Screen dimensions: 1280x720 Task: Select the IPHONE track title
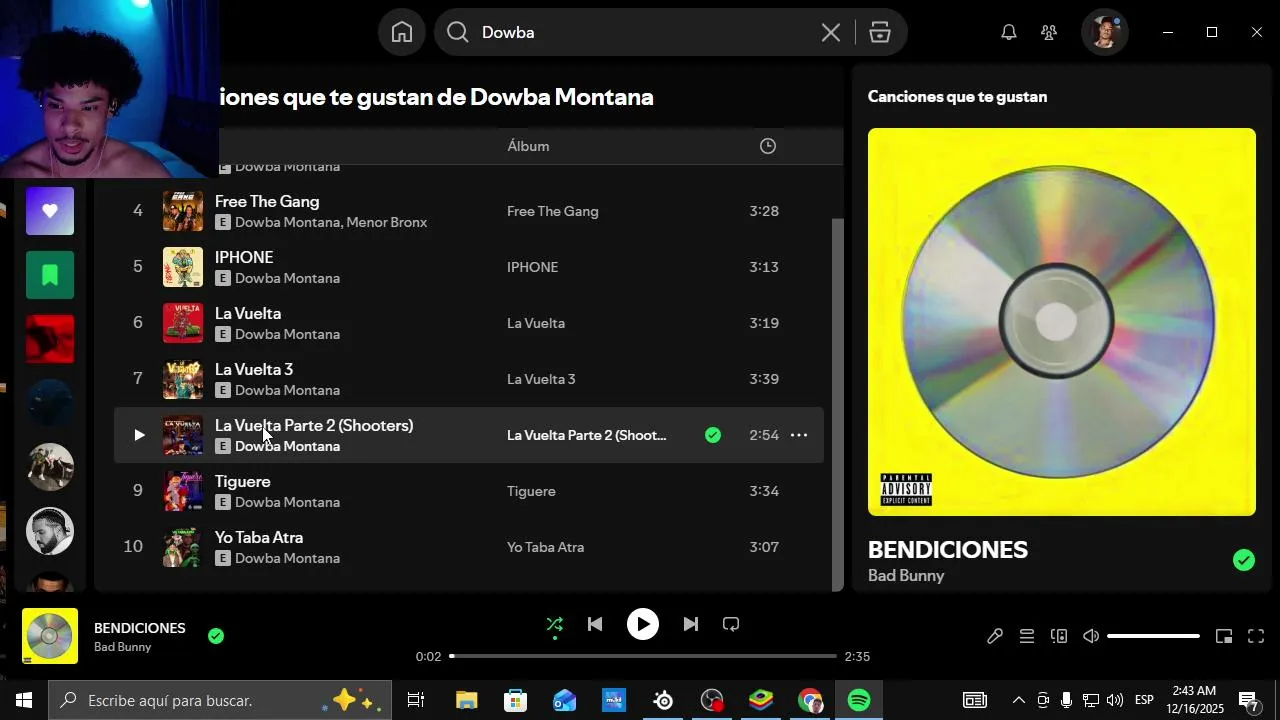pos(244,257)
